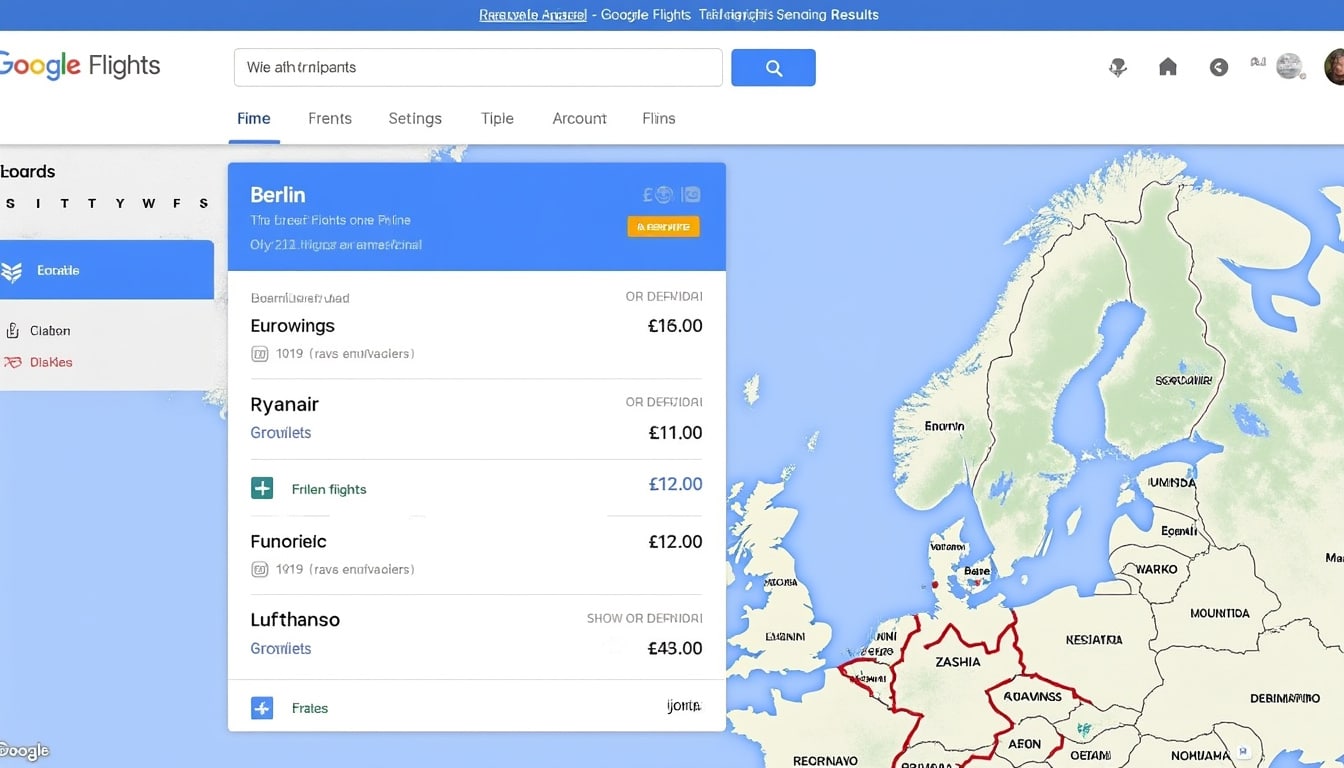
Task: Click the Claibon lock icon in sidebar
Action: tap(12, 330)
